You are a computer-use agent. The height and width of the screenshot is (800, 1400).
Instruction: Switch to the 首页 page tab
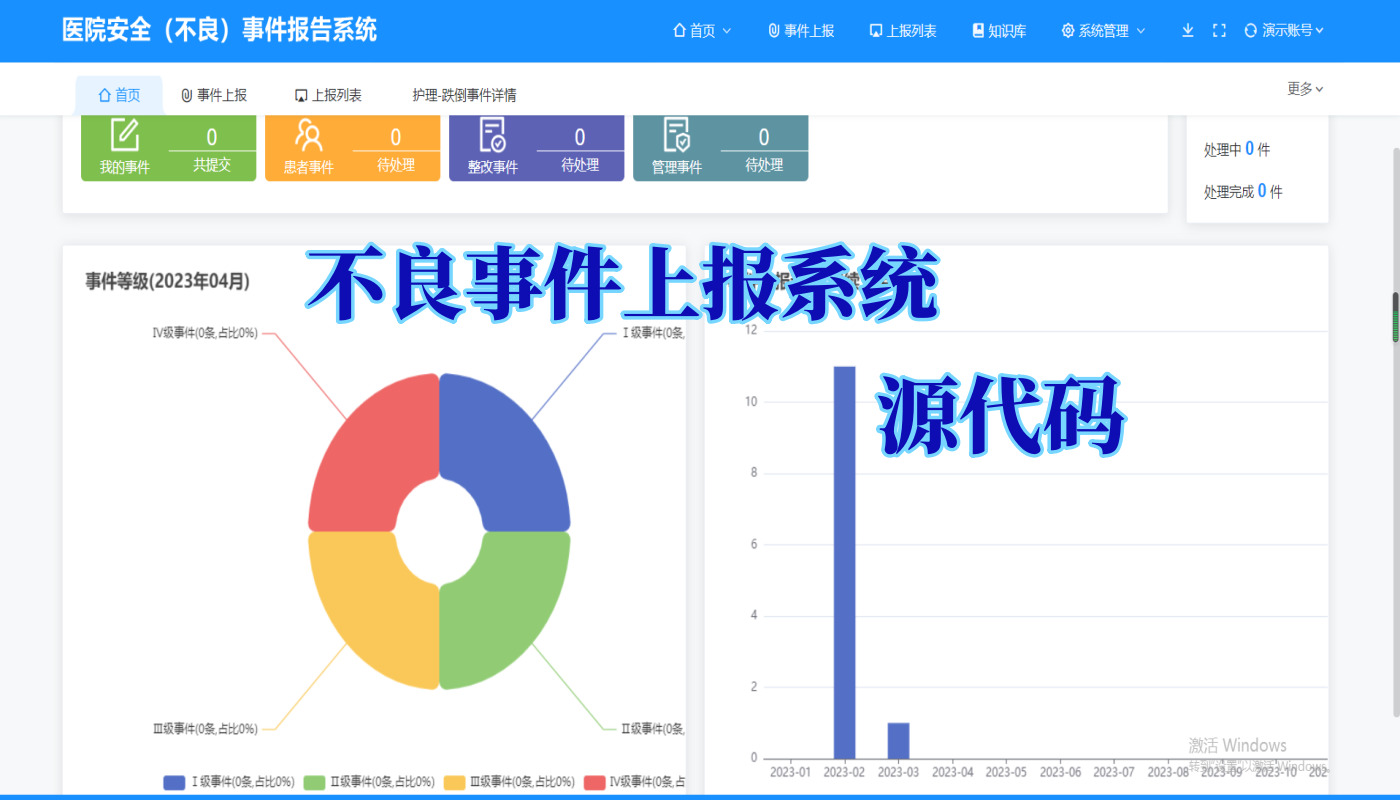point(119,95)
